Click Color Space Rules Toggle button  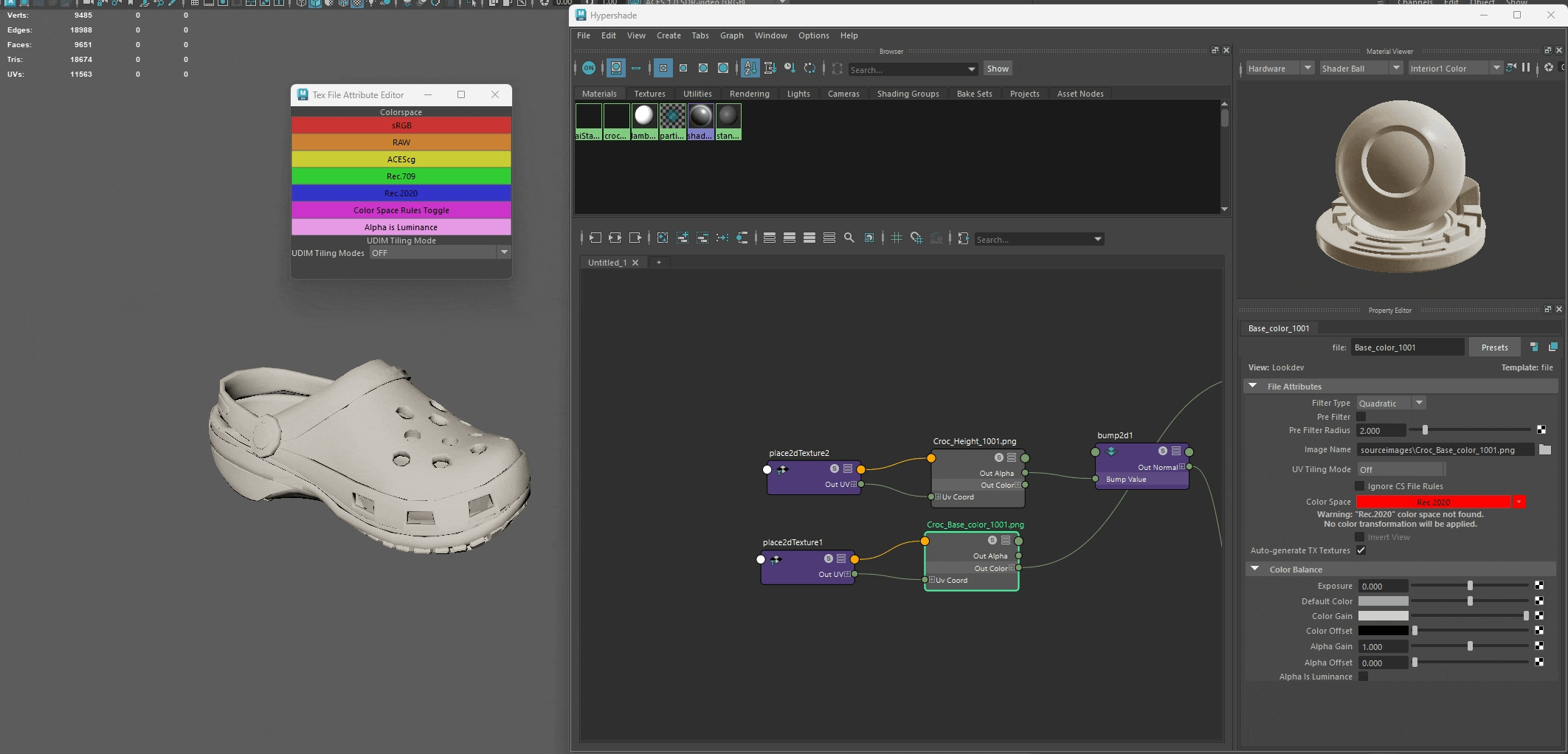click(401, 210)
